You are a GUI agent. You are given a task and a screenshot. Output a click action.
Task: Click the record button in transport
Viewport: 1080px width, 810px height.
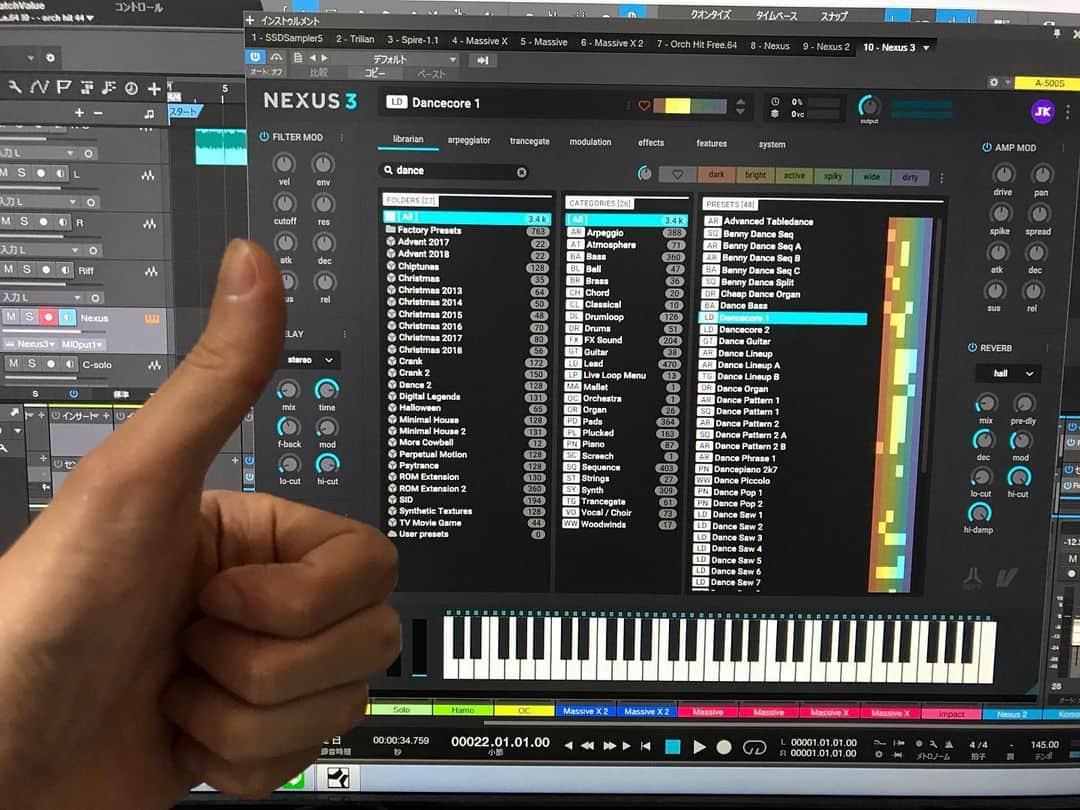[x=723, y=747]
